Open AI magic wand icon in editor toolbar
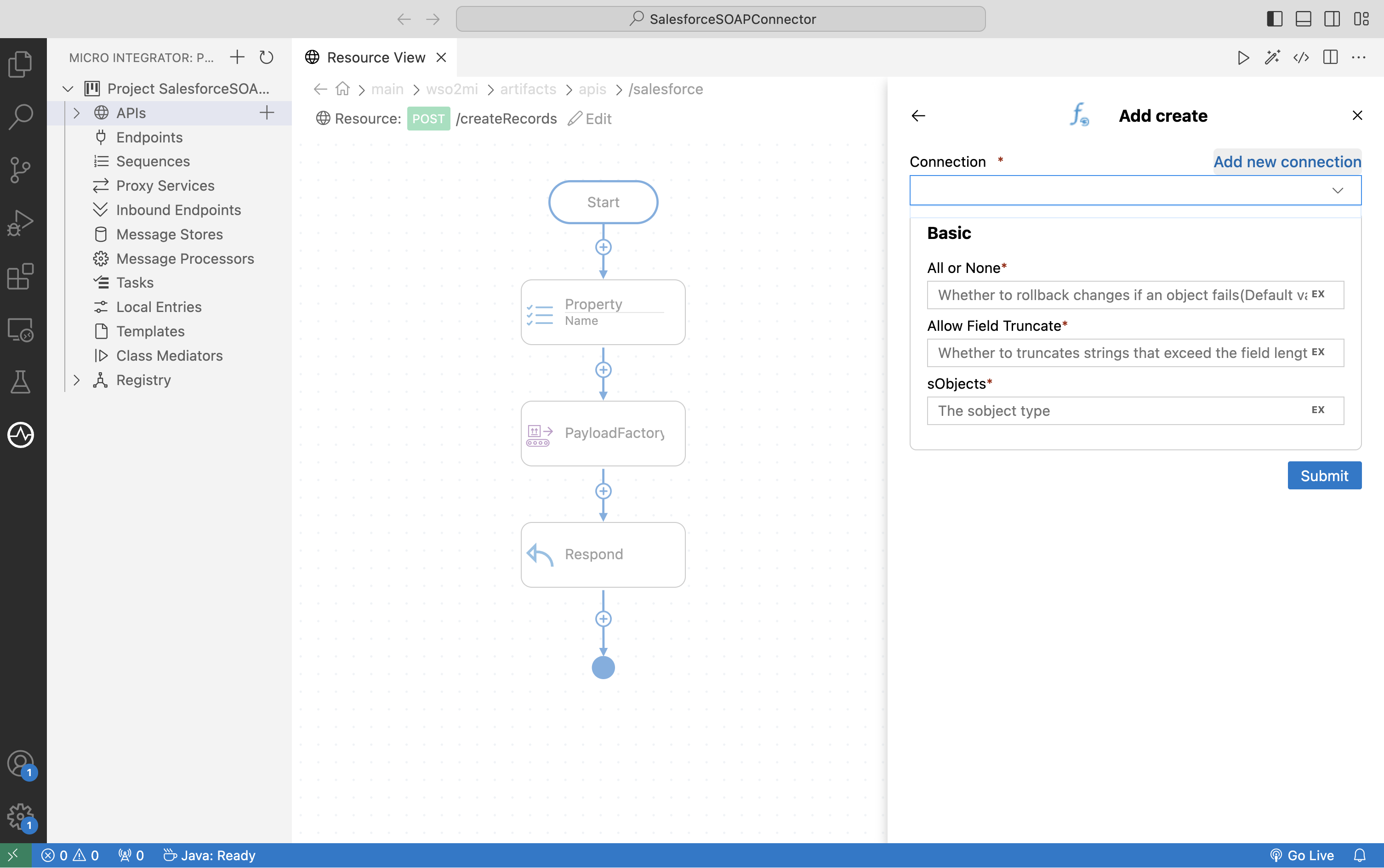The image size is (1384, 868). [1273, 57]
